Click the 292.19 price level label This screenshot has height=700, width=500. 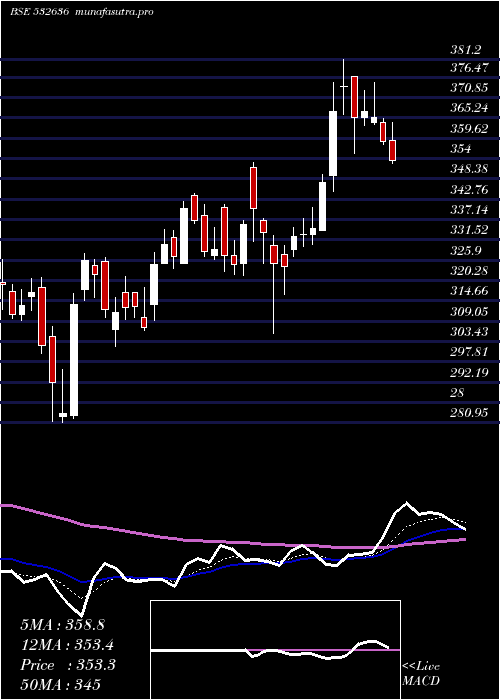click(469, 372)
